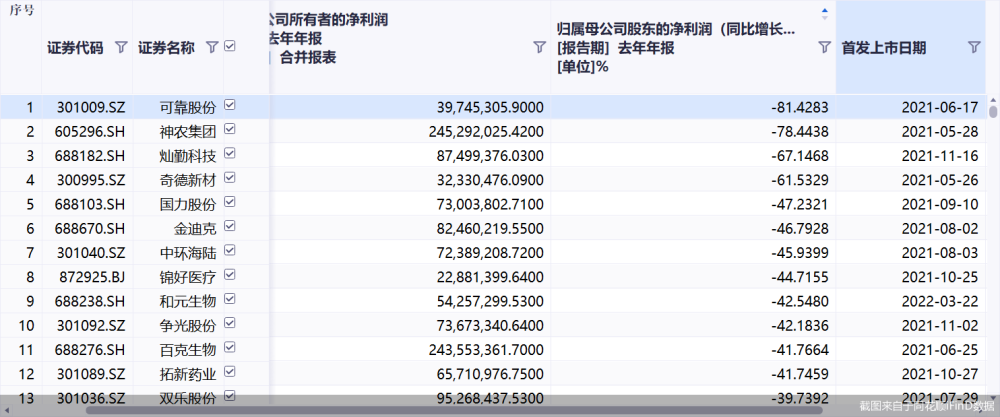Toggle checkbox for 神农集团 row
This screenshot has height=417, width=1000.
[230, 129]
